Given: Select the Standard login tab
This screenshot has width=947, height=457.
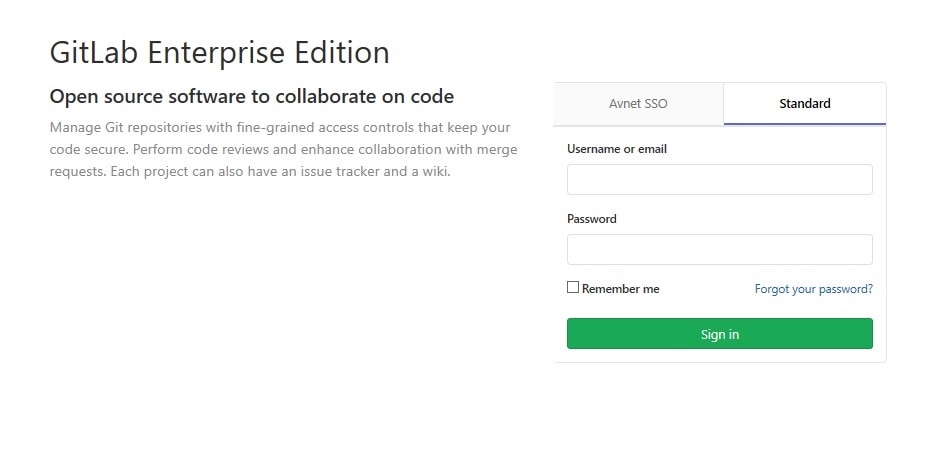Looking at the screenshot, I should 804,104.
